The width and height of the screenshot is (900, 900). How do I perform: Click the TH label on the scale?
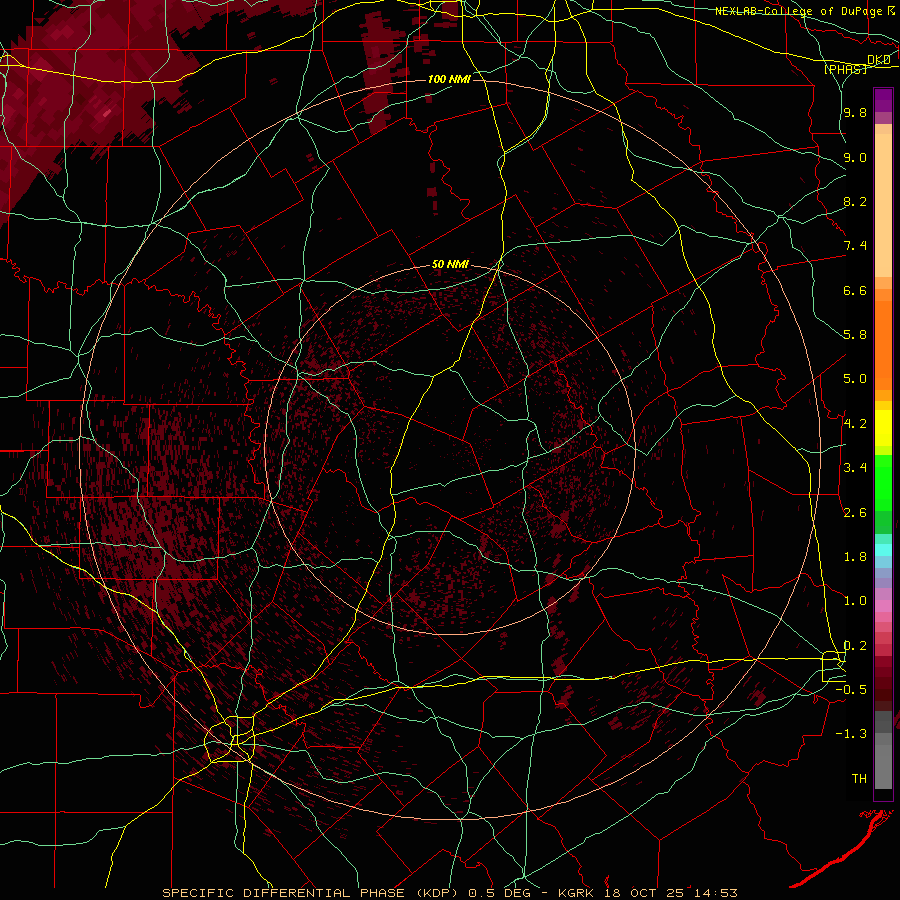859,779
